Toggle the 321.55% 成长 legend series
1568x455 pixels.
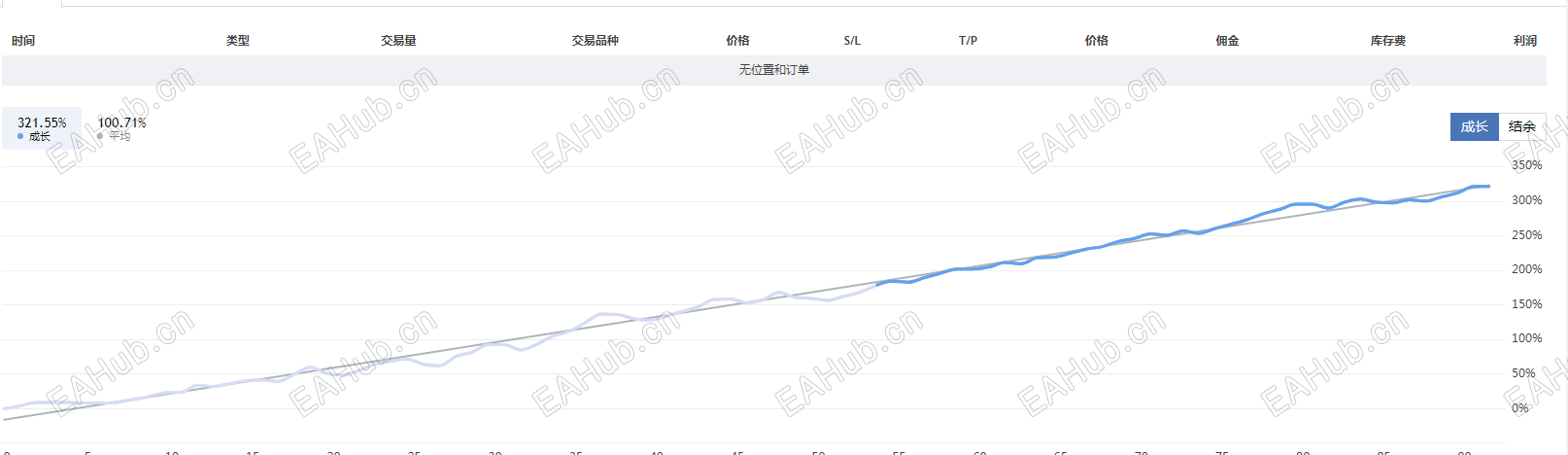tap(42, 127)
